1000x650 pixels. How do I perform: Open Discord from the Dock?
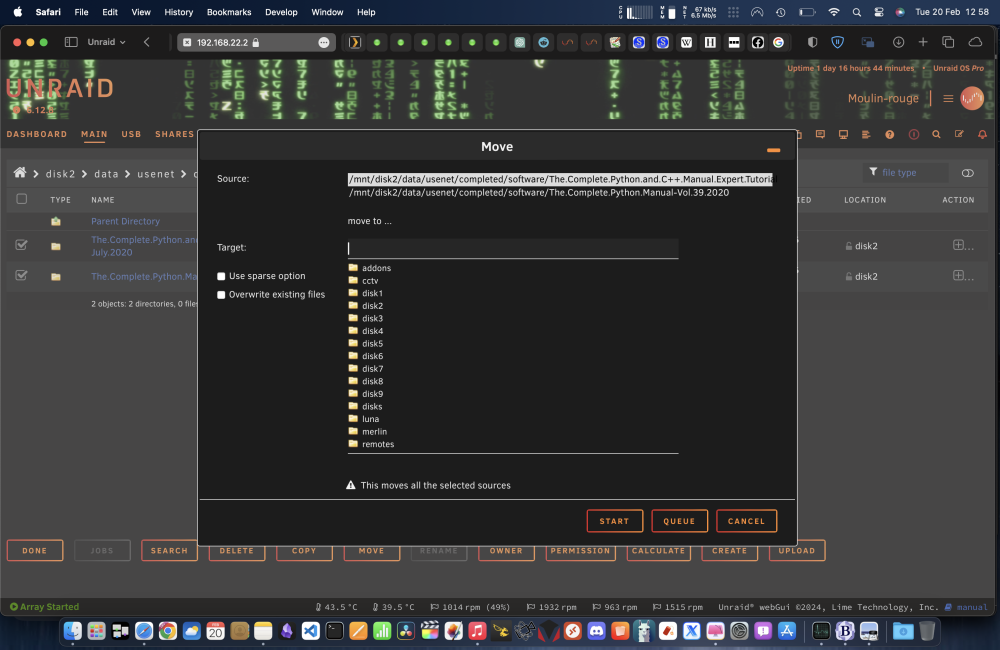point(596,631)
